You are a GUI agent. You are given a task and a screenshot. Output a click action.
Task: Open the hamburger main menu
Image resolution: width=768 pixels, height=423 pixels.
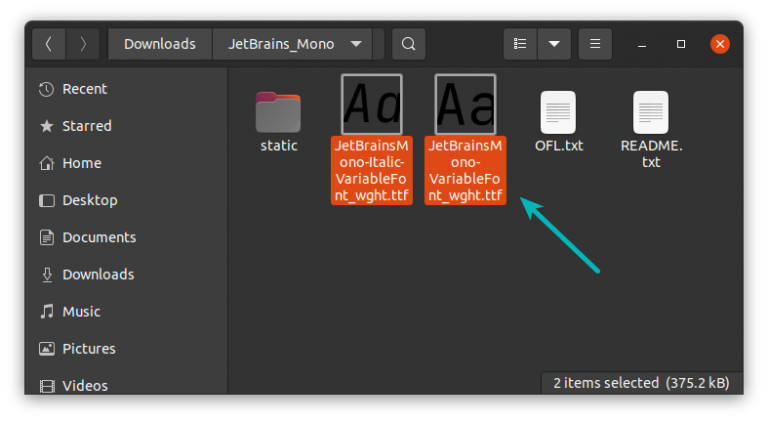pyautogui.click(x=595, y=44)
